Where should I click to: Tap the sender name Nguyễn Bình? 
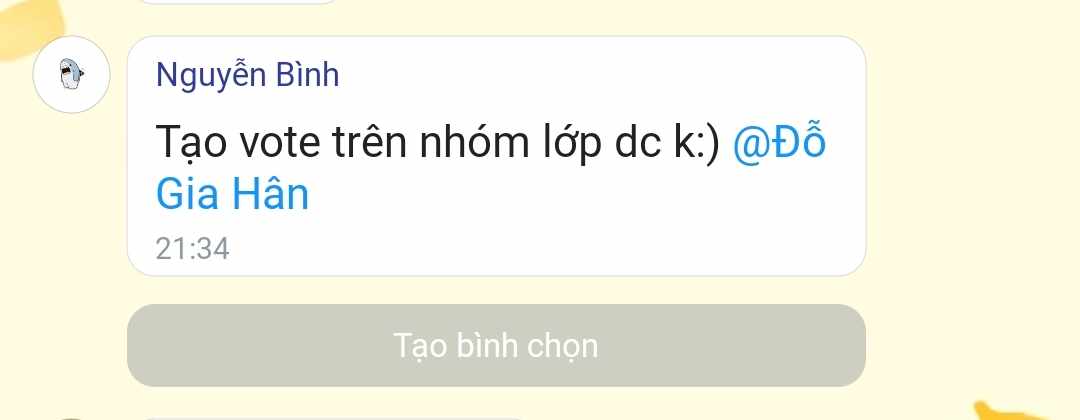click(247, 74)
